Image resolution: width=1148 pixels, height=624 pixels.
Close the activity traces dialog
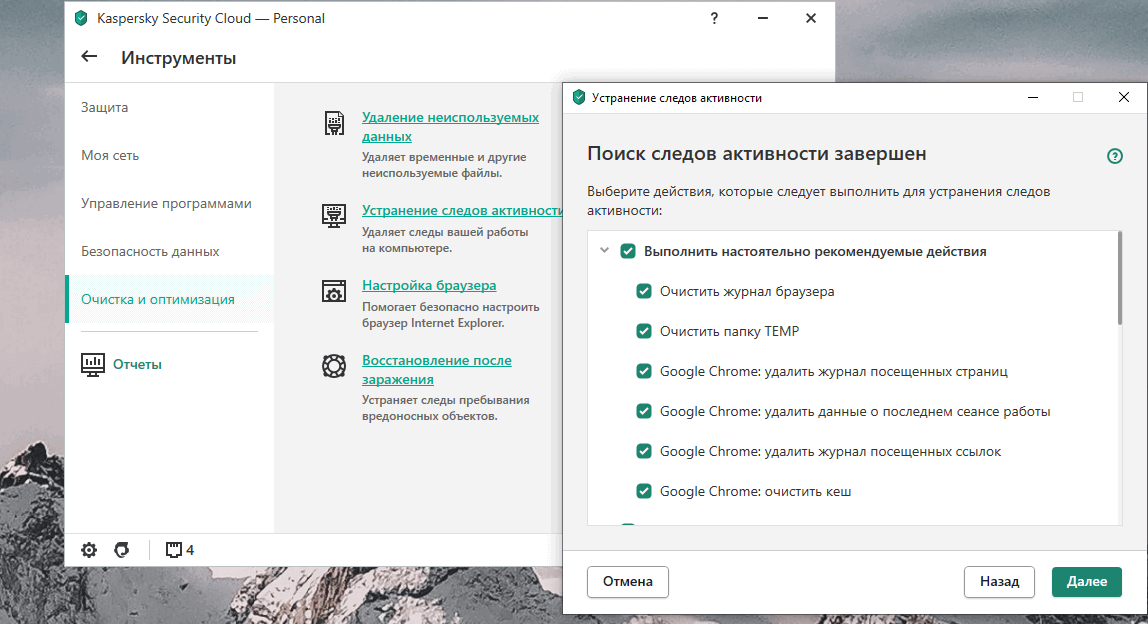(1124, 97)
